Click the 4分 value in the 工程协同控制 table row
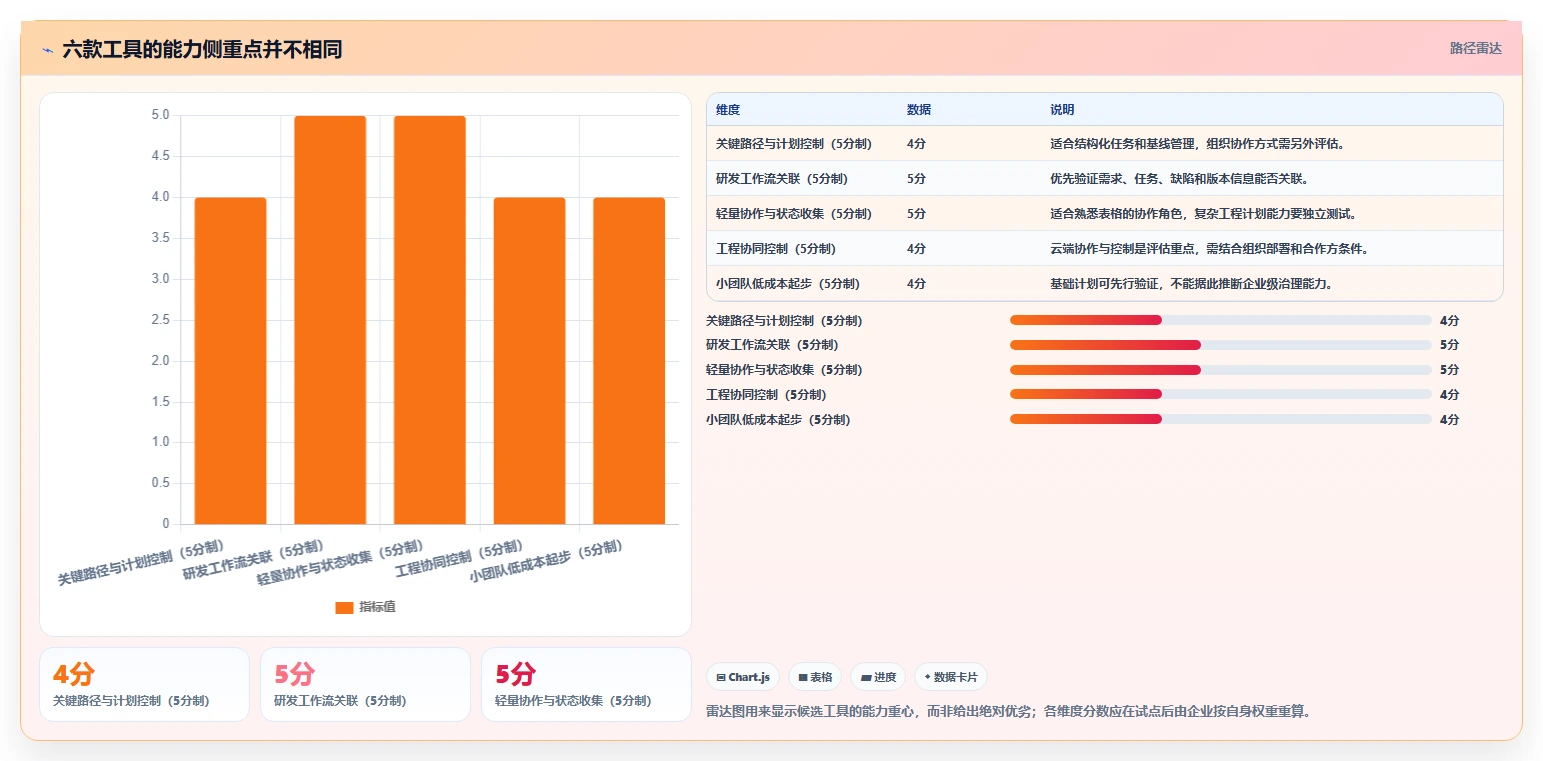This screenshot has width=1543, height=761. 916,249
